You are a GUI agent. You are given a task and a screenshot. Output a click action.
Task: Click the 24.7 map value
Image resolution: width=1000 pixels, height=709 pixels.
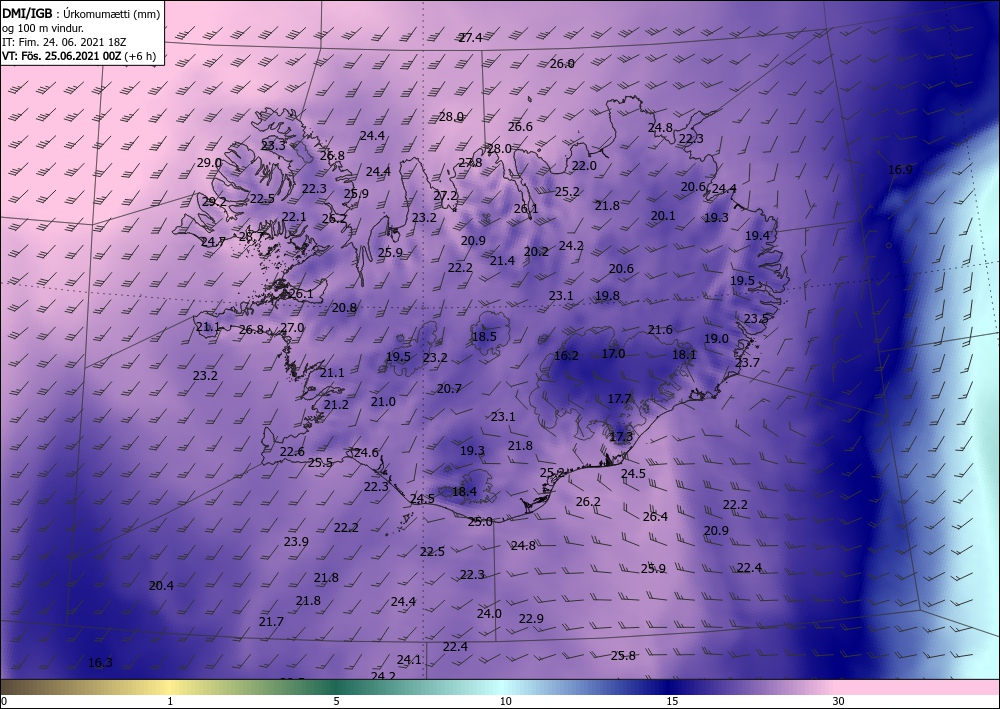pos(213,242)
